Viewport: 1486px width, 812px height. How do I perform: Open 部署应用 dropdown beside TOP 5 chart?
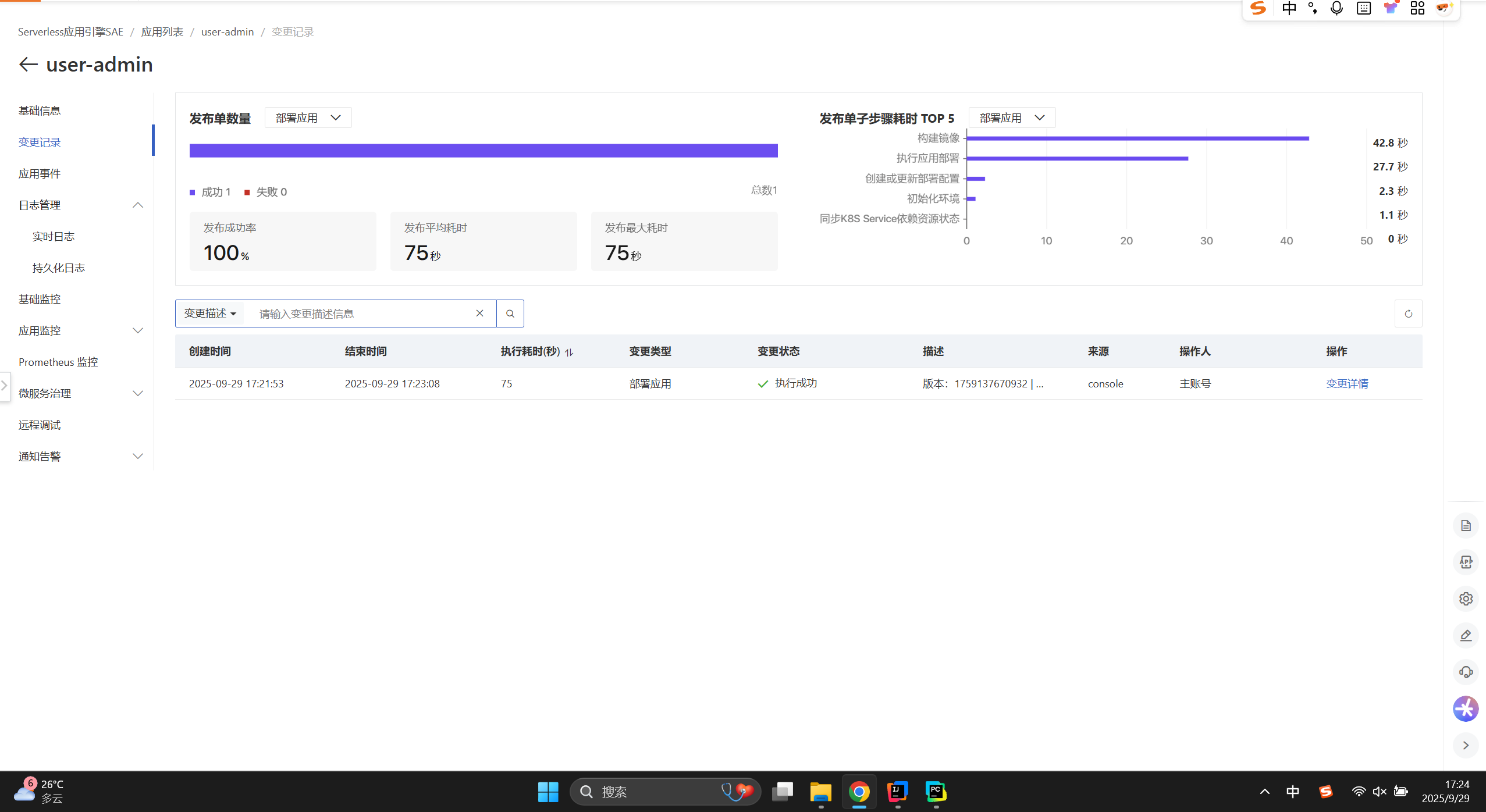click(1012, 118)
